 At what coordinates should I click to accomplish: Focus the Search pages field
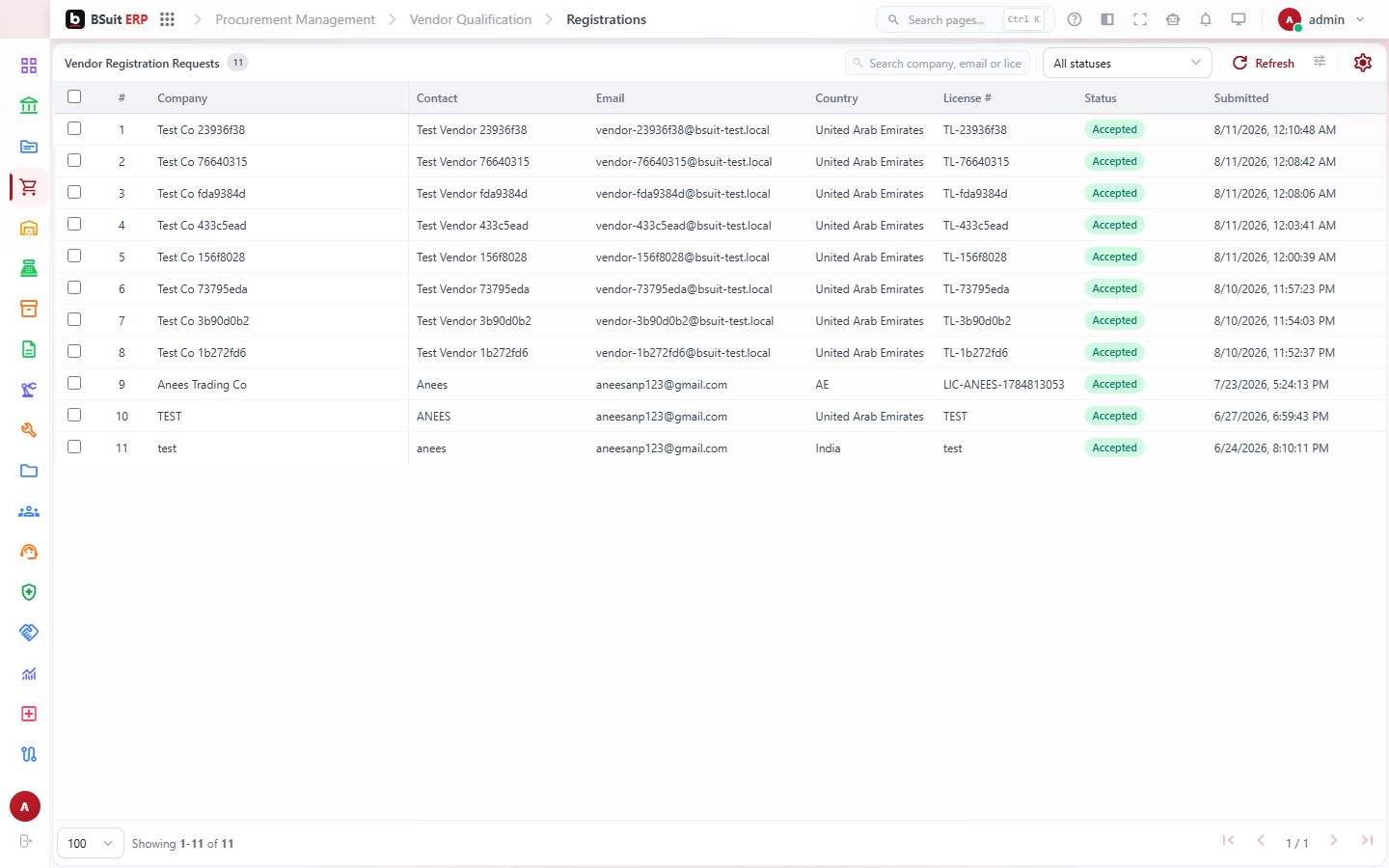click(x=965, y=19)
